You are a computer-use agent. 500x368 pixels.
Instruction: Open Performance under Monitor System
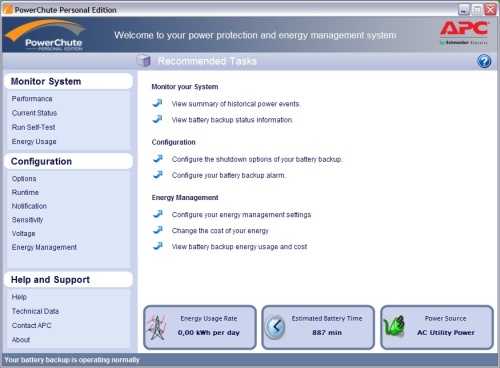[32, 99]
